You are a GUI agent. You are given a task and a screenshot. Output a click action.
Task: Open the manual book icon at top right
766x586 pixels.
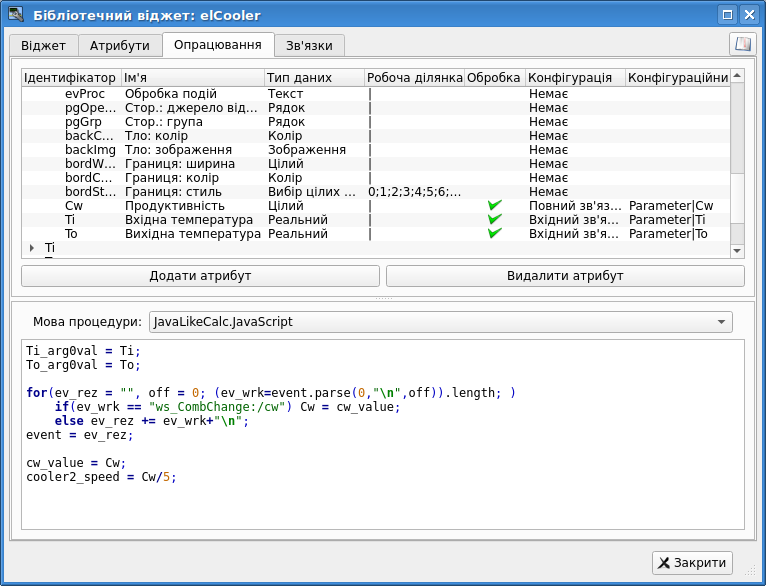click(742, 44)
